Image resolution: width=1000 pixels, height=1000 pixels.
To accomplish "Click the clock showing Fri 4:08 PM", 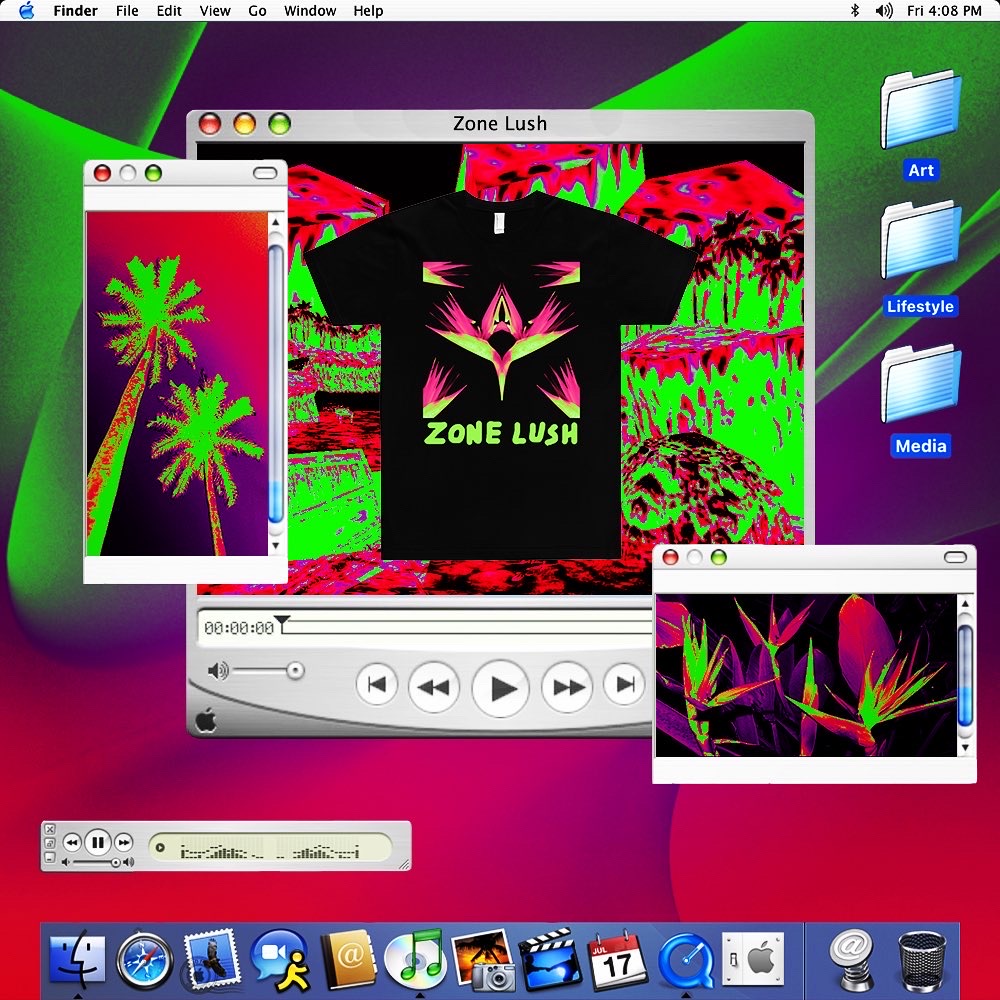I will click(944, 11).
